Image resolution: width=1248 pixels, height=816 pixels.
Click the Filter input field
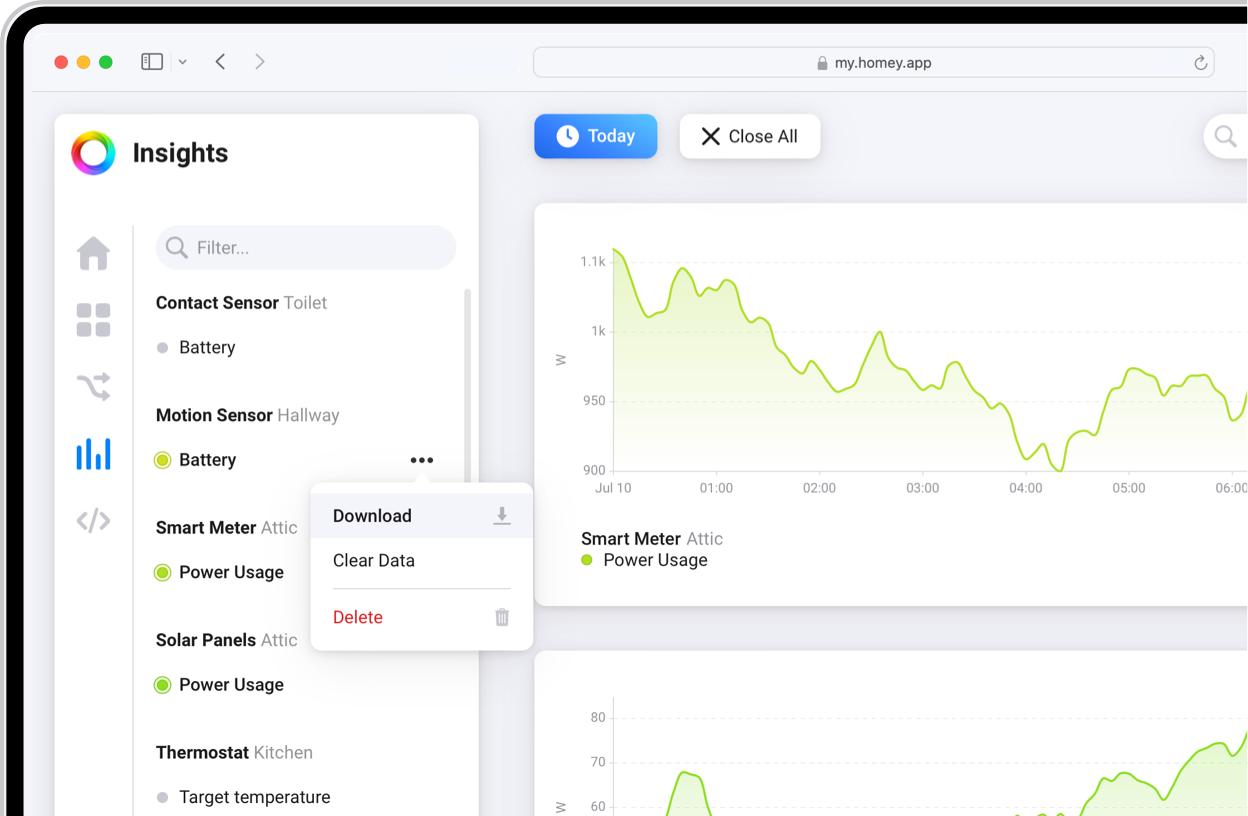tap(306, 247)
